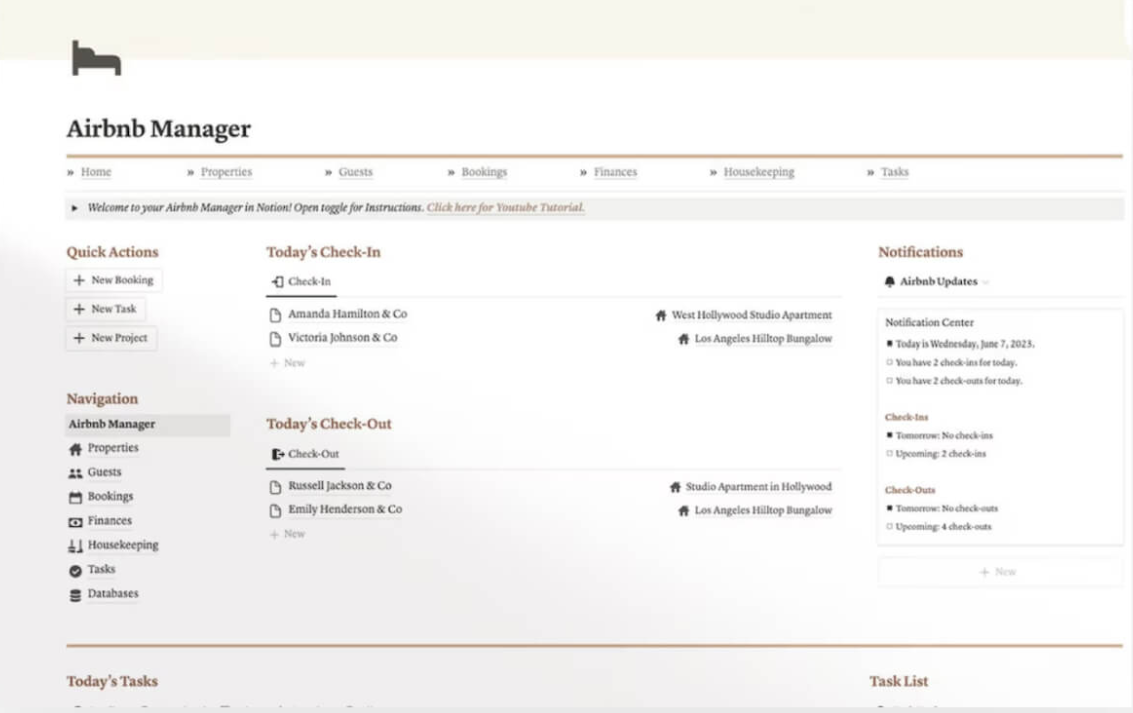Toggle 'Tomorrow: No check-outs' checkbox
This screenshot has height=713, width=1133.
[889, 509]
